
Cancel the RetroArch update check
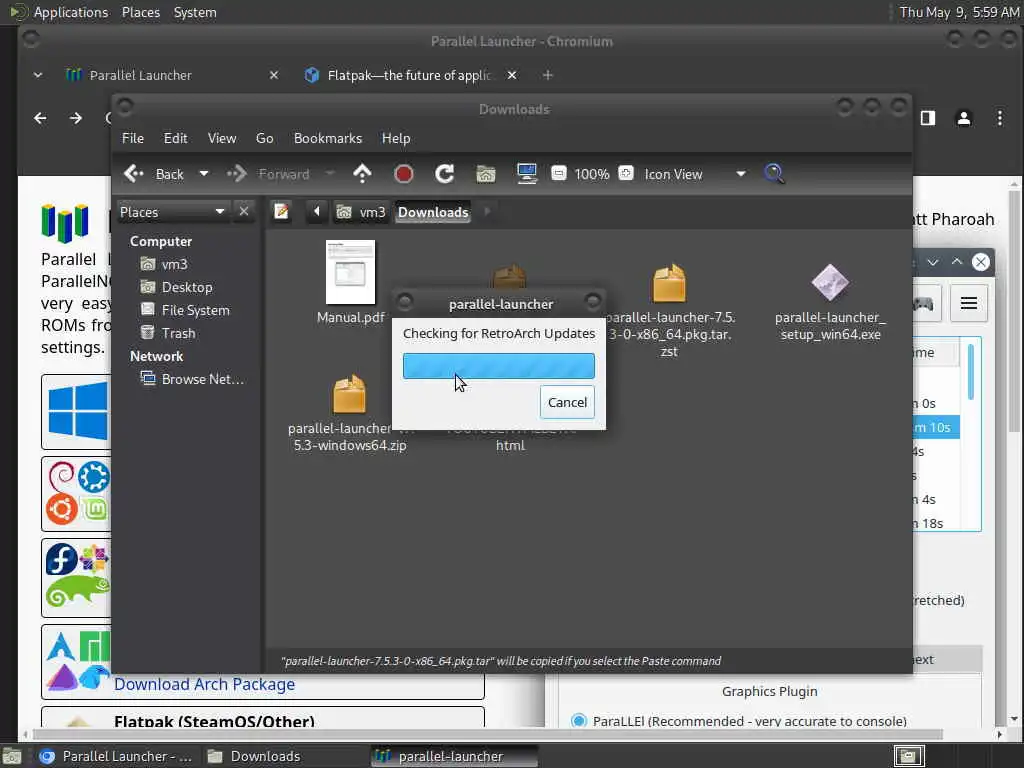click(x=567, y=402)
